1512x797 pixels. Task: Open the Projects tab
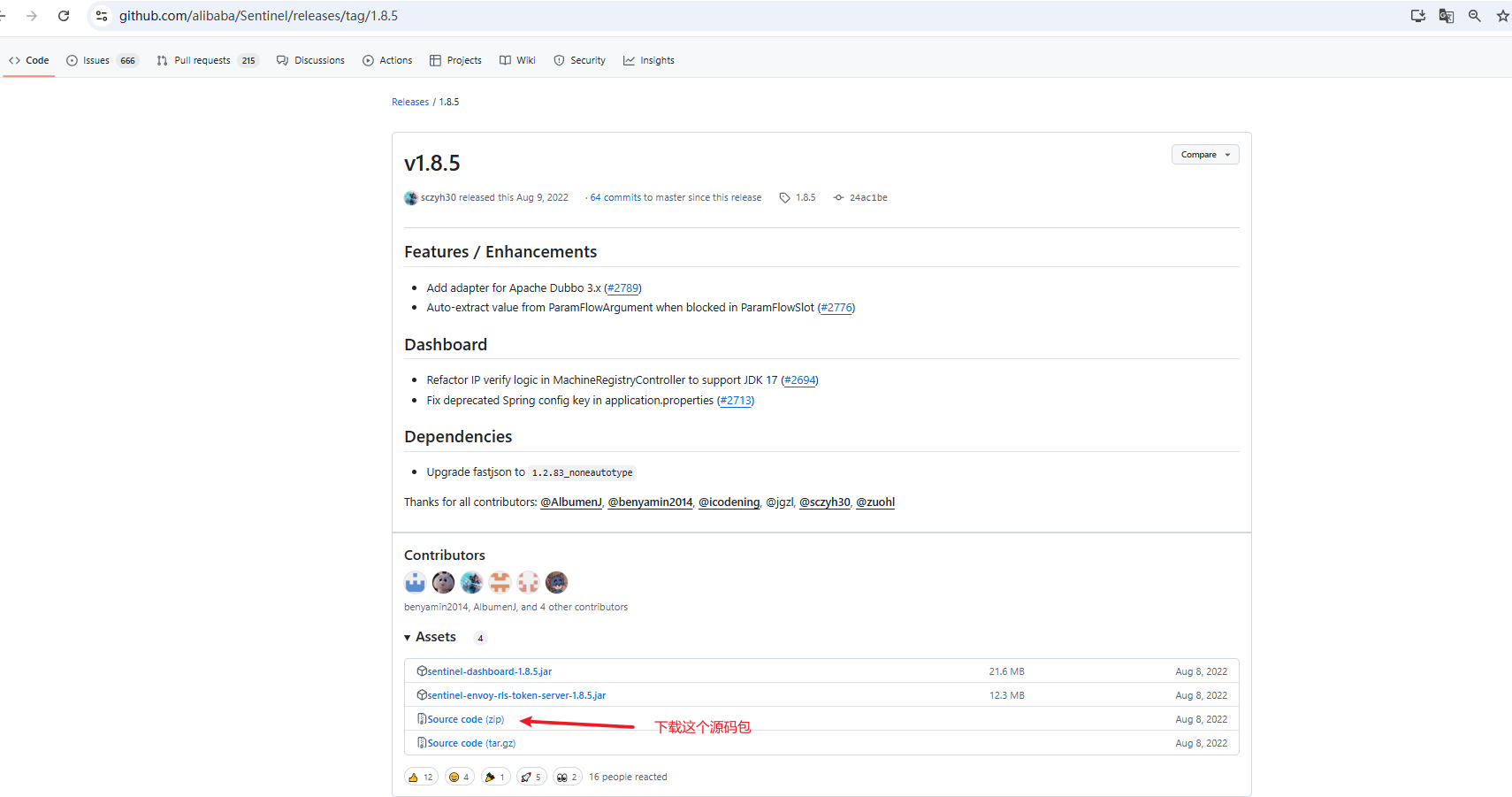(x=455, y=60)
